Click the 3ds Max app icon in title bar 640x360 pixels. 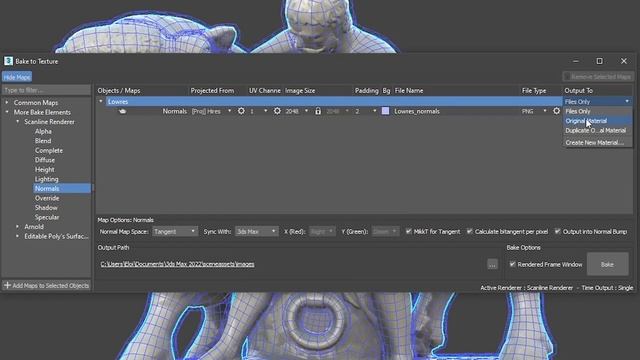point(8,61)
